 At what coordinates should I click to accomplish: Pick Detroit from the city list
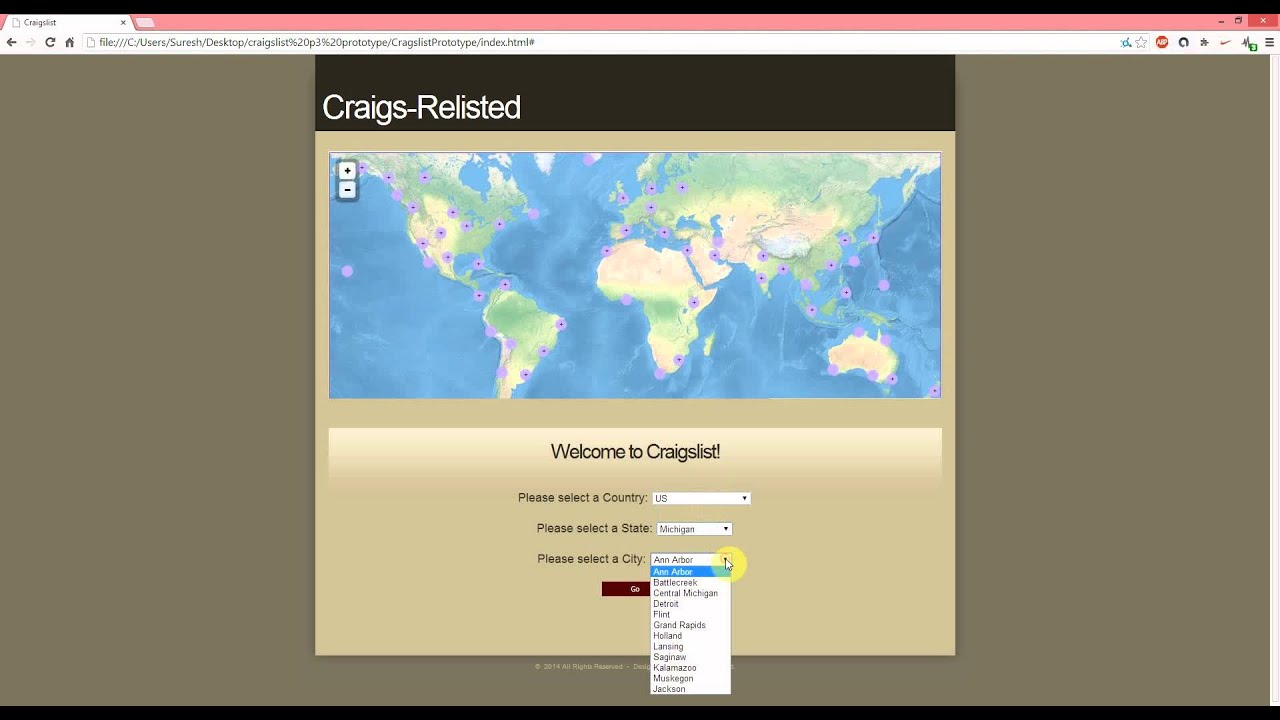(x=690, y=604)
